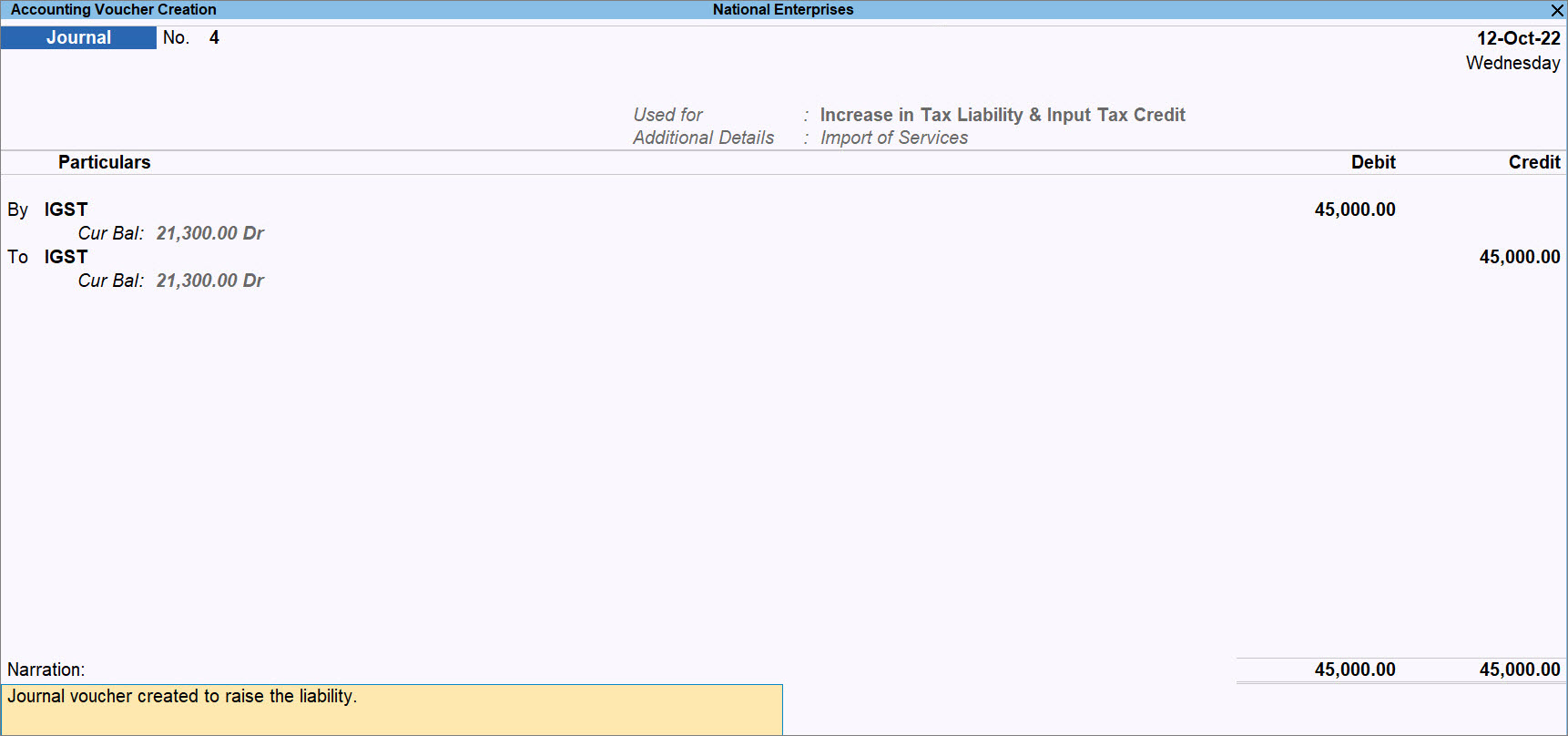Click the credit amount 45,000.00 for To IGST

click(x=1520, y=257)
